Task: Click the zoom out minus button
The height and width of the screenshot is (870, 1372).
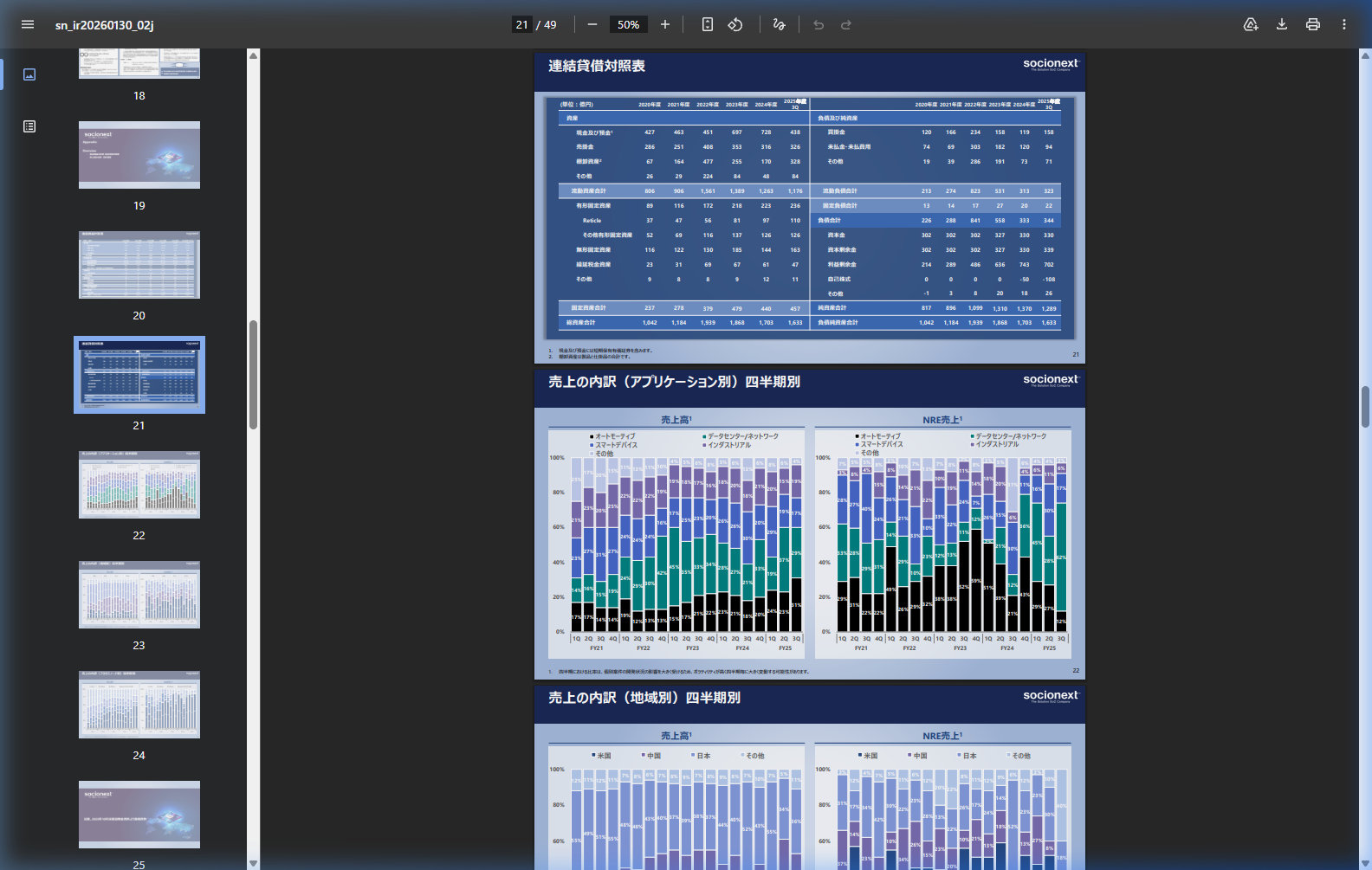Action: (x=592, y=24)
